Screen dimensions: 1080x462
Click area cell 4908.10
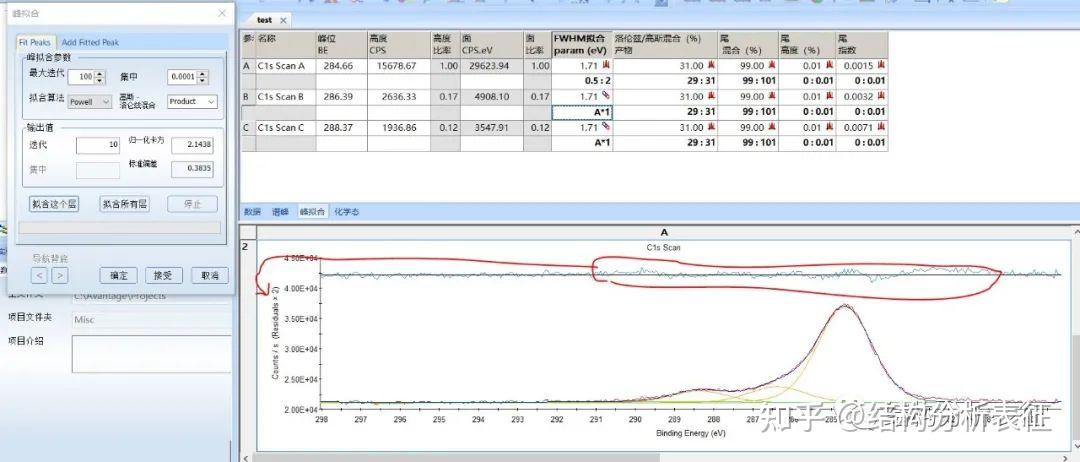492,97
